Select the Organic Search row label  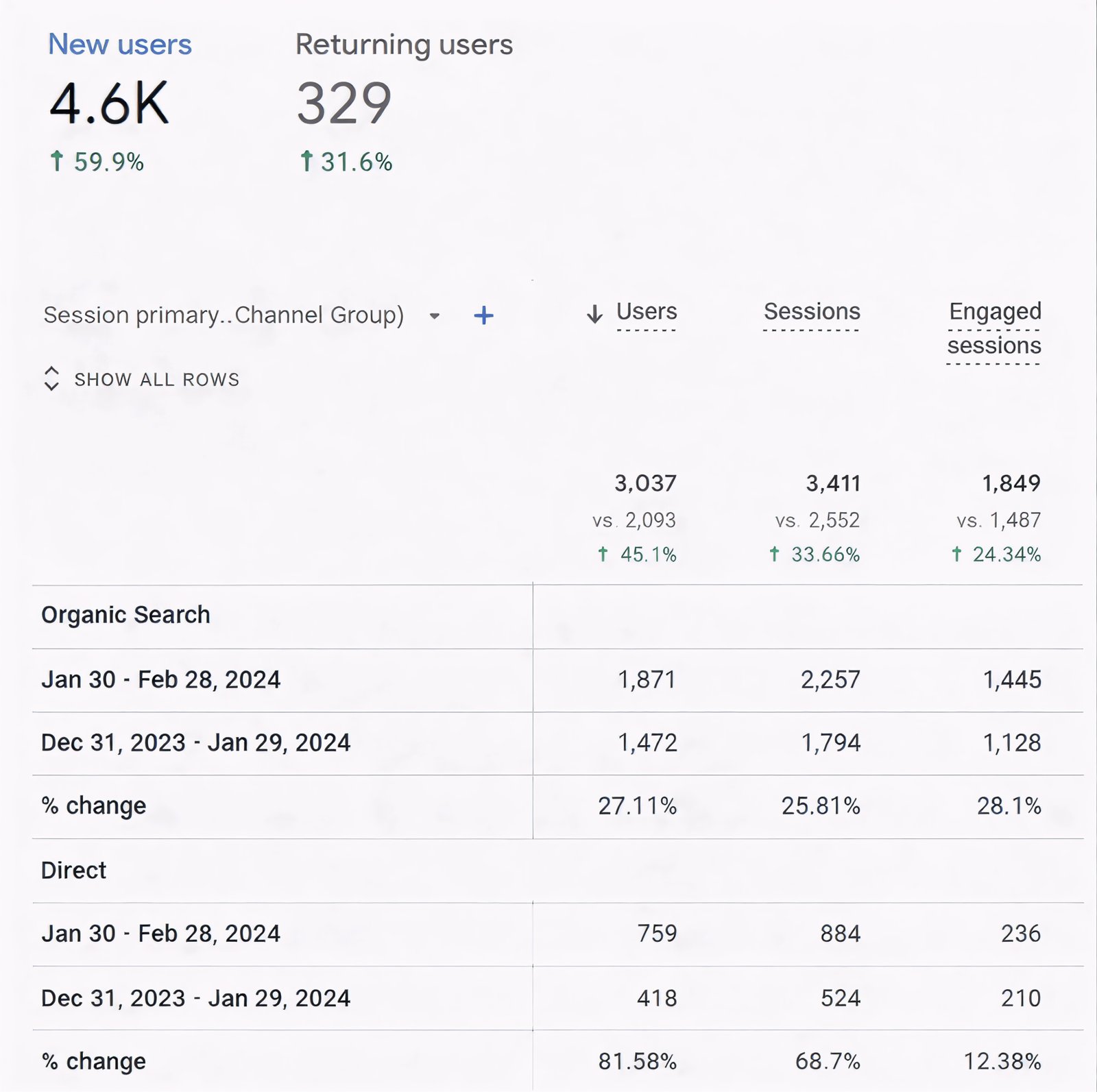[x=126, y=614]
